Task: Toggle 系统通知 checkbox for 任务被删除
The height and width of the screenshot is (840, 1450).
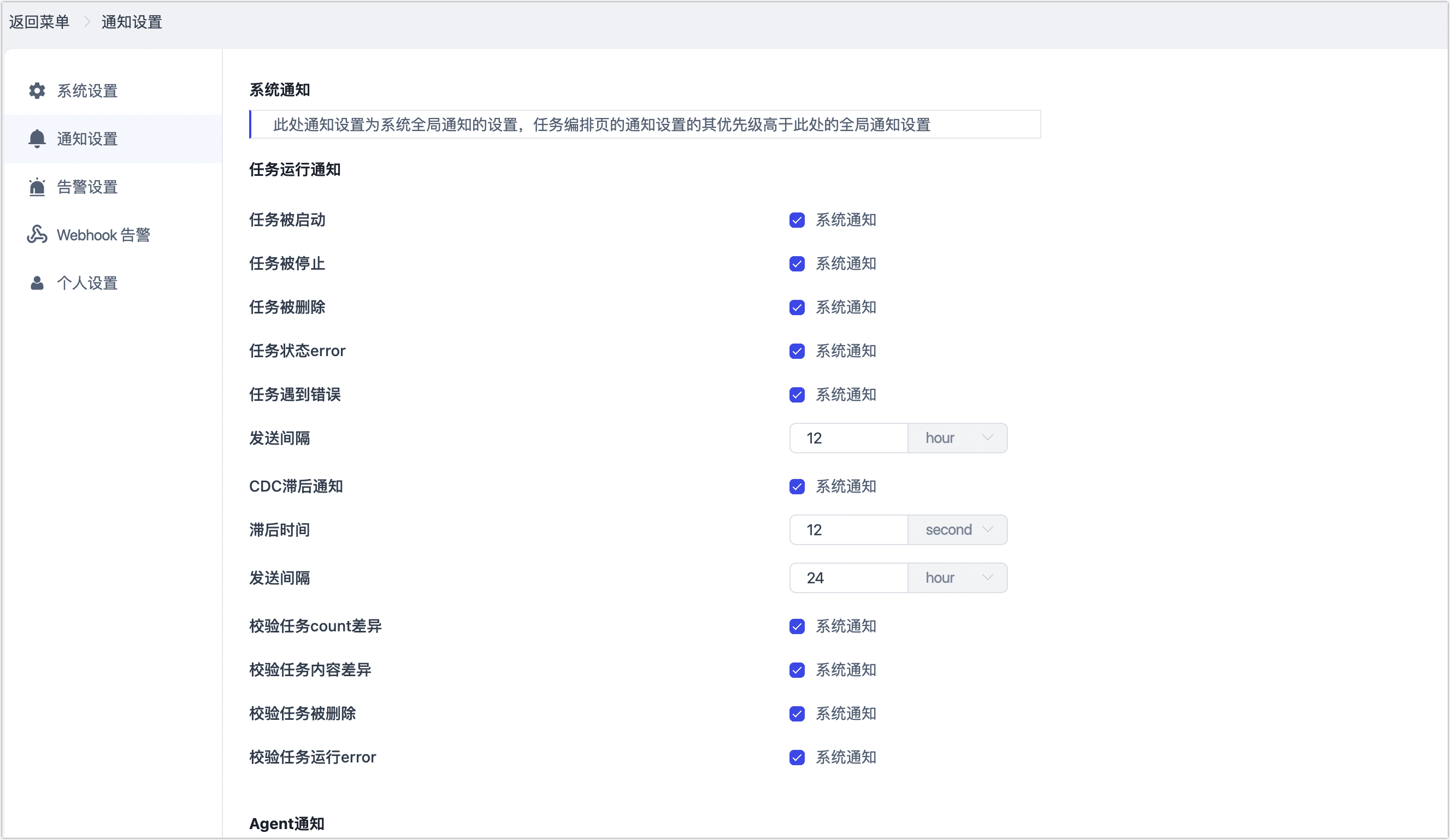Action: [797, 308]
